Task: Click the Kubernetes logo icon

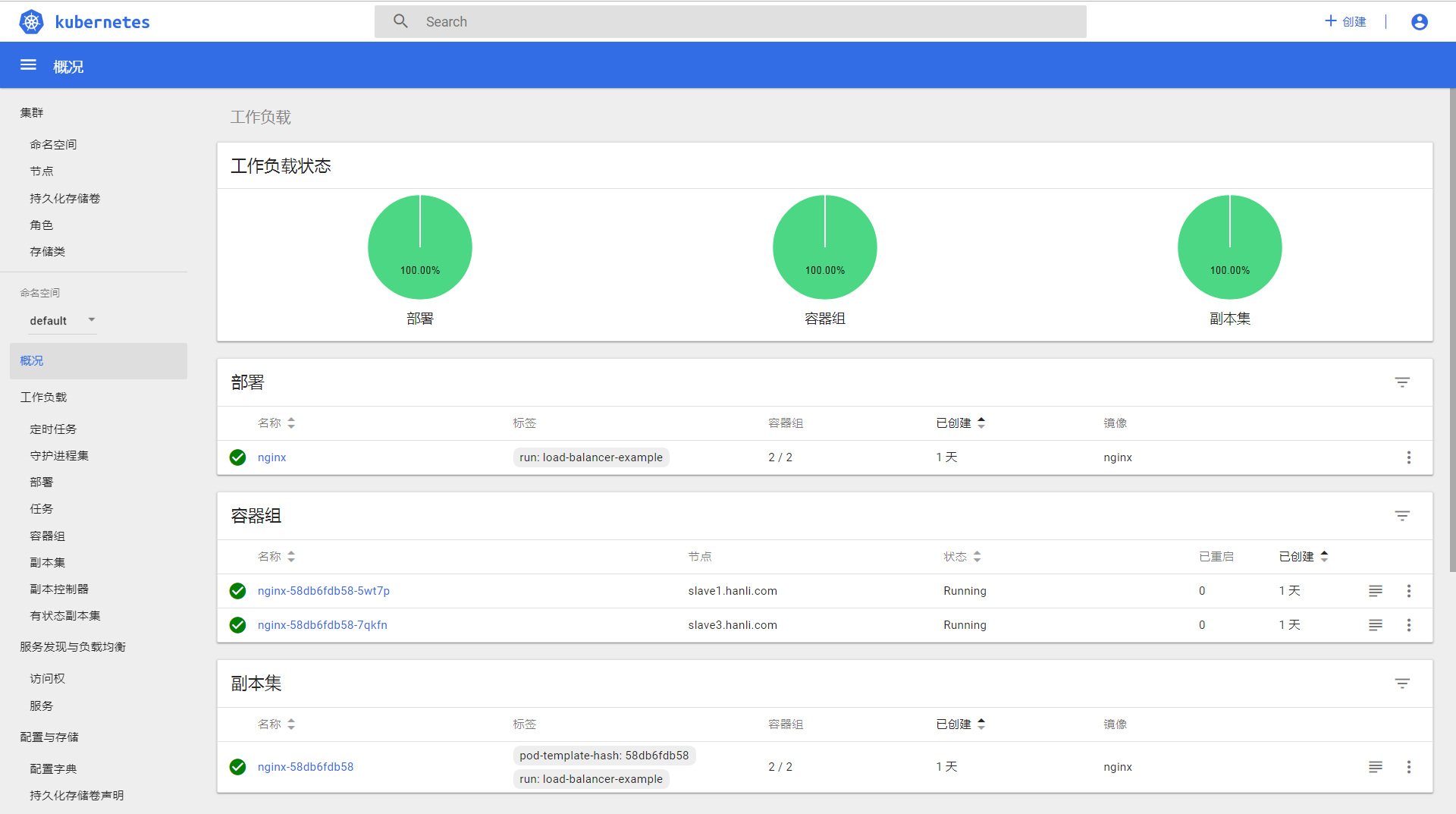Action: (x=31, y=22)
